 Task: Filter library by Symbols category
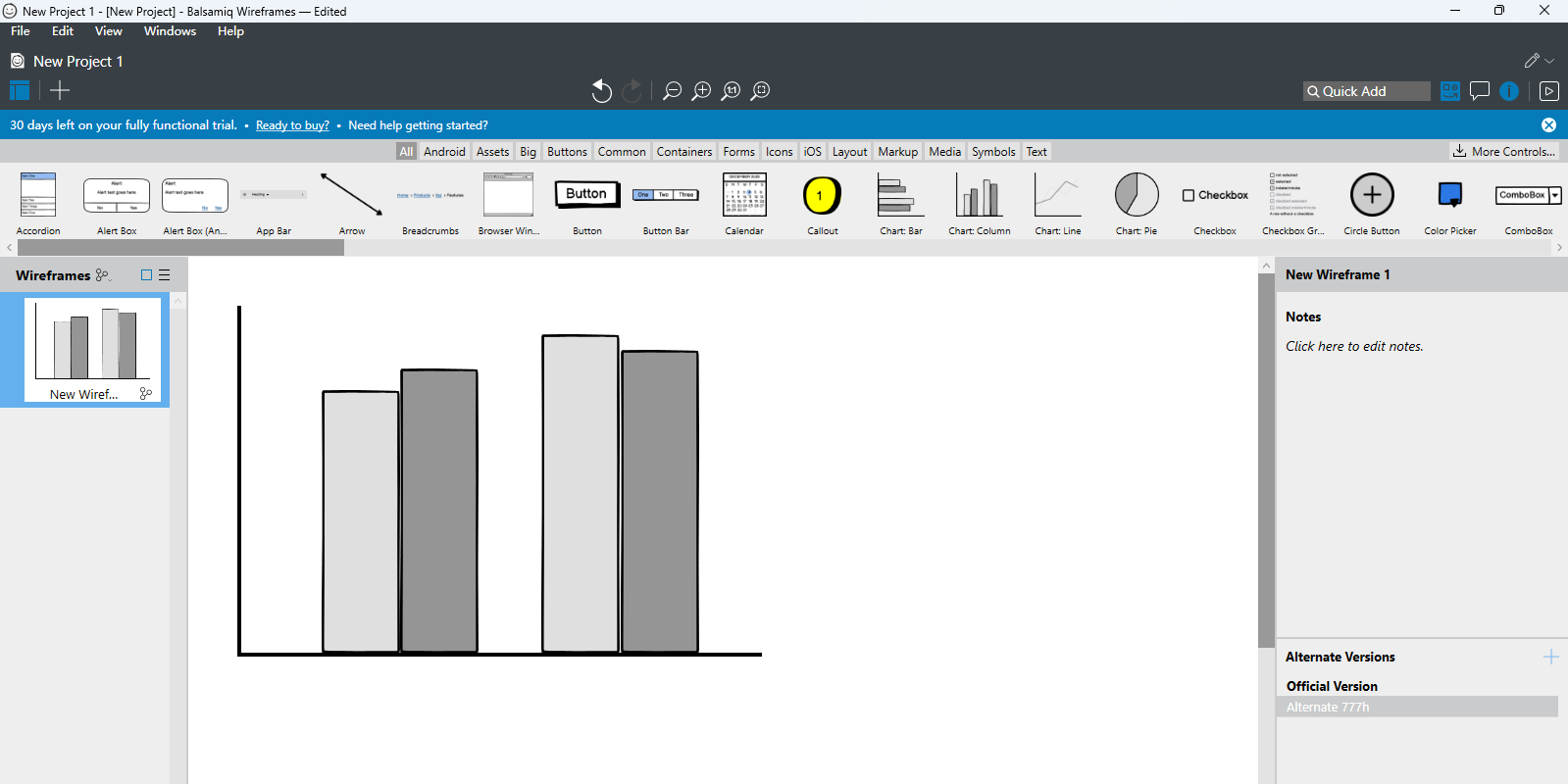(x=993, y=152)
